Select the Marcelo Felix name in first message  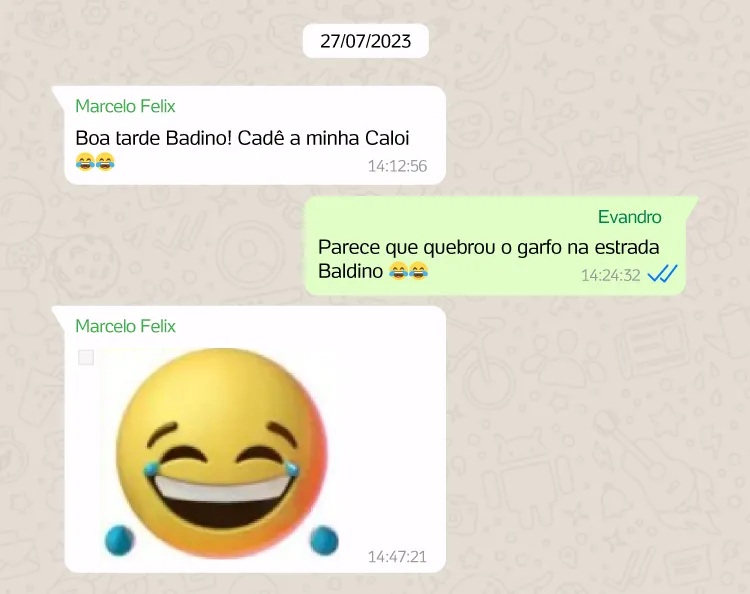(125, 106)
